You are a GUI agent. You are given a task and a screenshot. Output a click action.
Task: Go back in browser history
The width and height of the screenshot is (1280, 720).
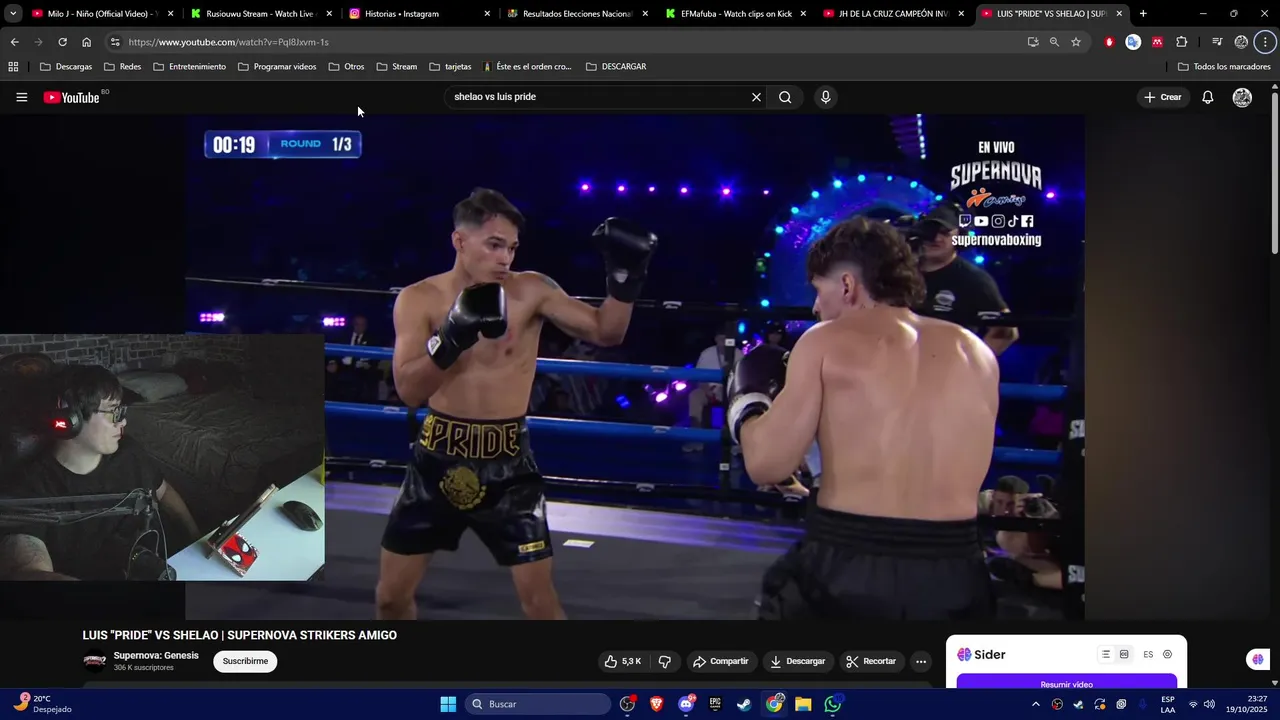pos(14,42)
